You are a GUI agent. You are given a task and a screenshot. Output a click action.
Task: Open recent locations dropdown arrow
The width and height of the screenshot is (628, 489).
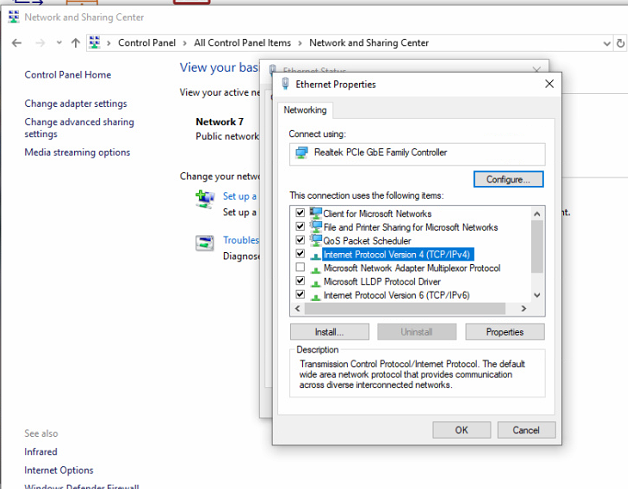pos(59,42)
